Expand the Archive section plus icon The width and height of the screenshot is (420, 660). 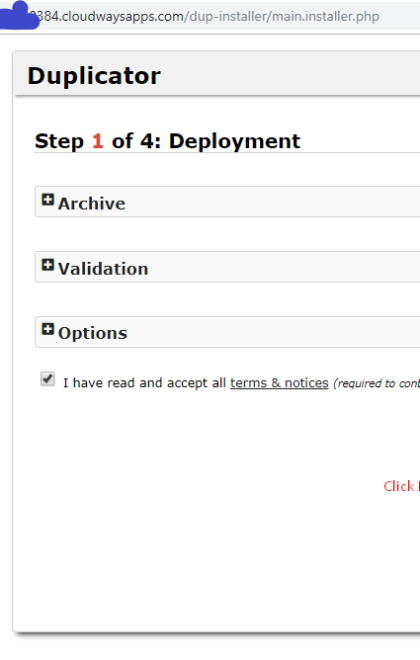(48, 200)
